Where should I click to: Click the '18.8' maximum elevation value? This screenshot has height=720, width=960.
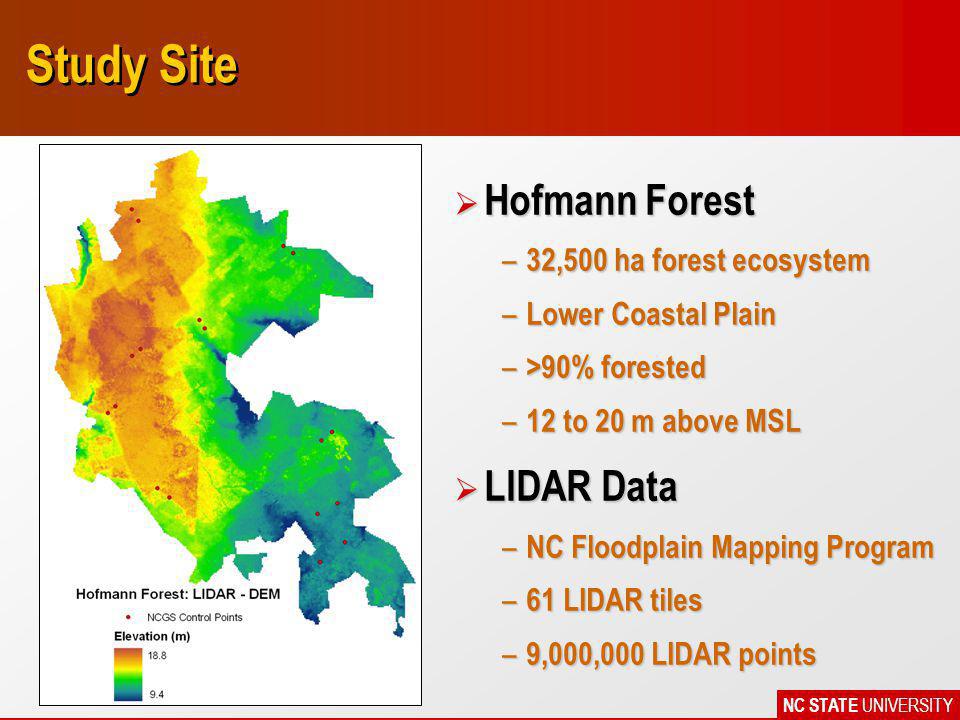click(157, 656)
